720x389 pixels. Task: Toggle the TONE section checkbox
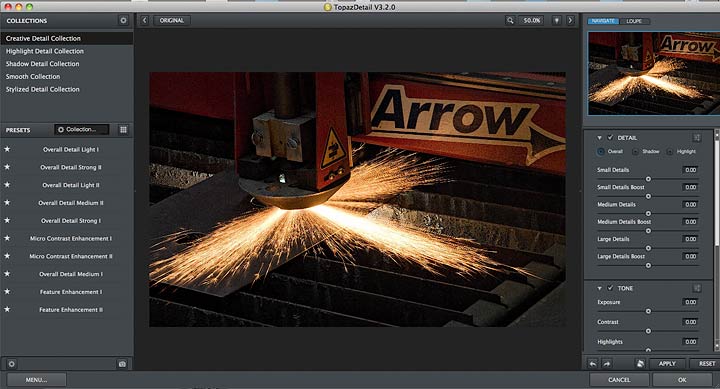pyautogui.click(x=610, y=288)
